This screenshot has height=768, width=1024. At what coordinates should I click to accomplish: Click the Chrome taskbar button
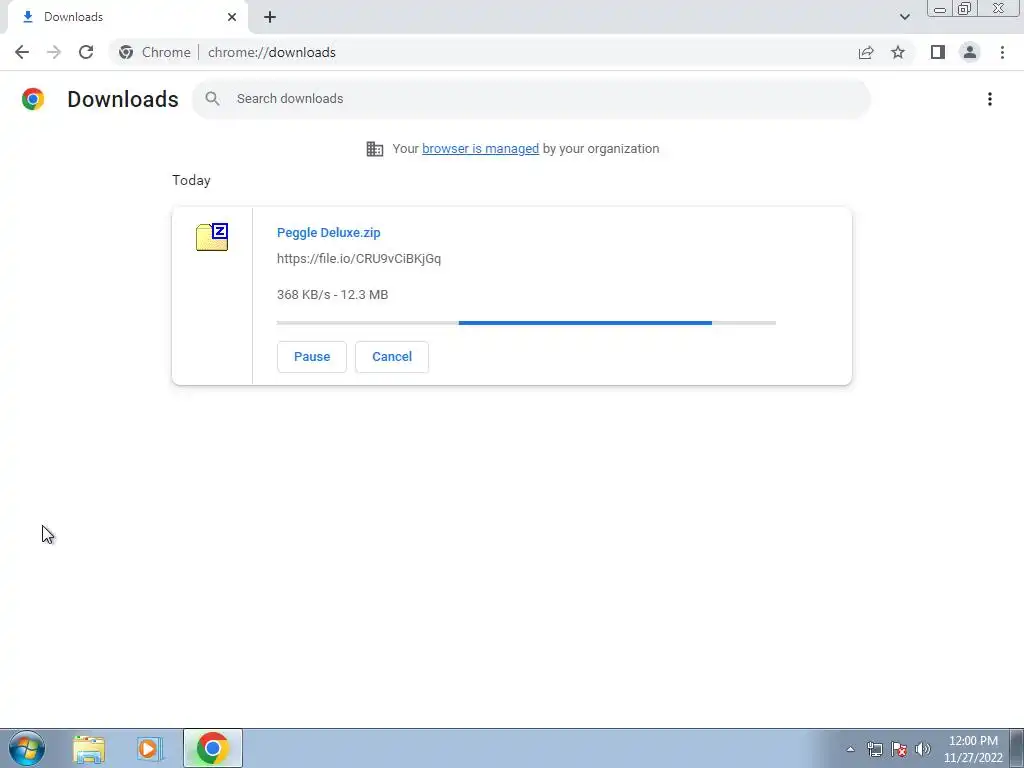tap(212, 748)
